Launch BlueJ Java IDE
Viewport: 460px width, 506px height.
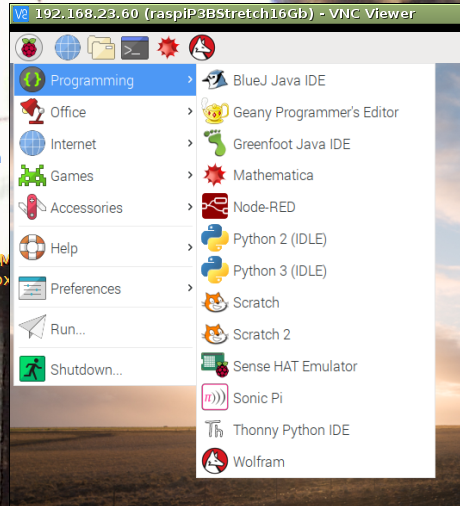316,80
